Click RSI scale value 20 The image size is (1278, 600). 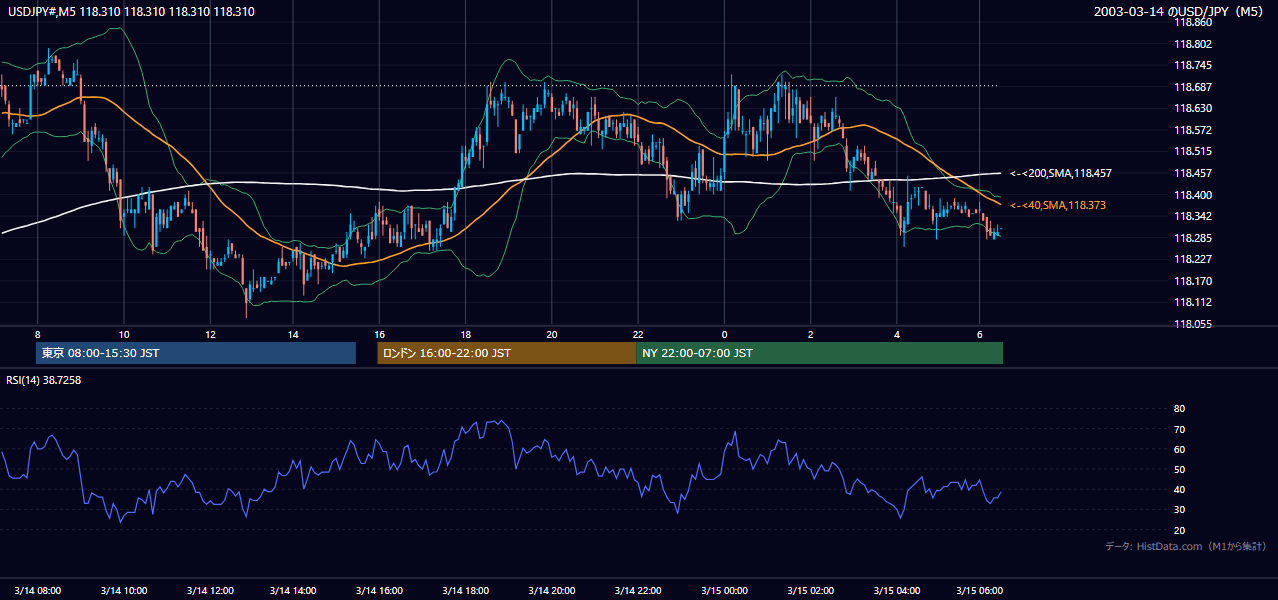1179,530
